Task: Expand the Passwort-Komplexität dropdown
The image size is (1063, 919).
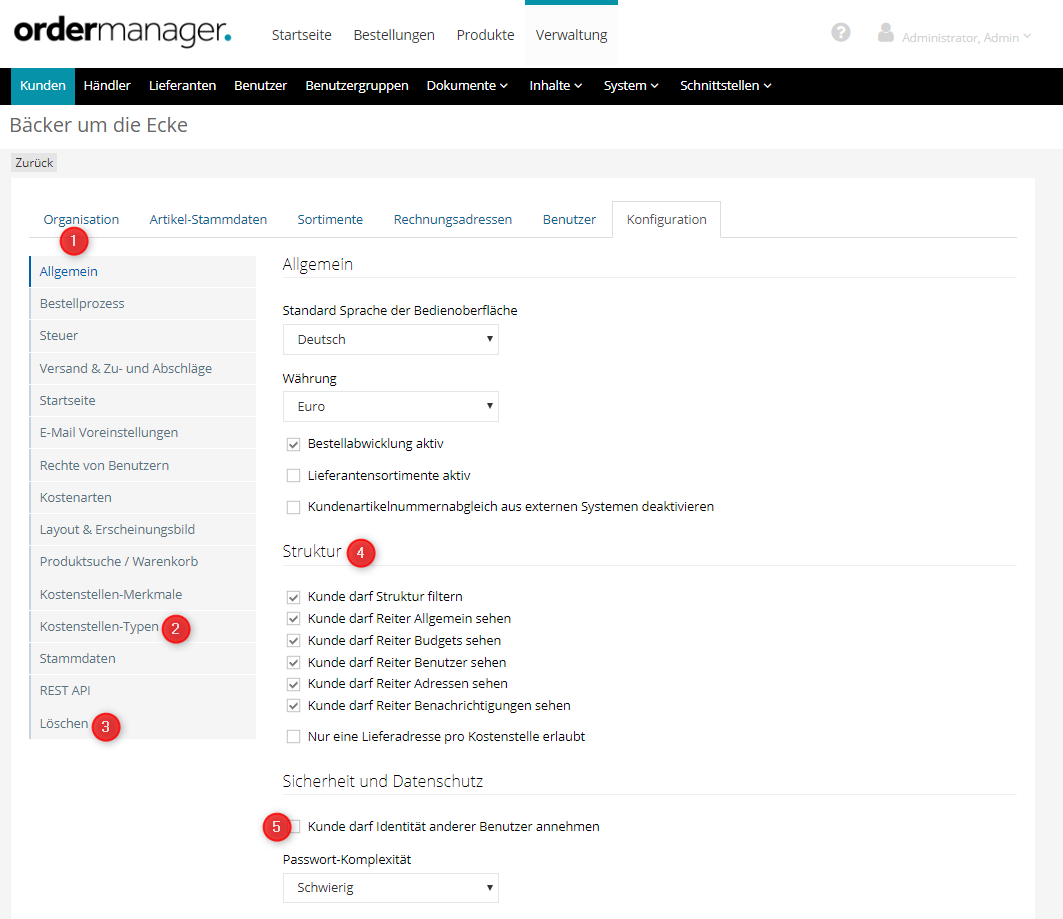Action: coord(390,888)
